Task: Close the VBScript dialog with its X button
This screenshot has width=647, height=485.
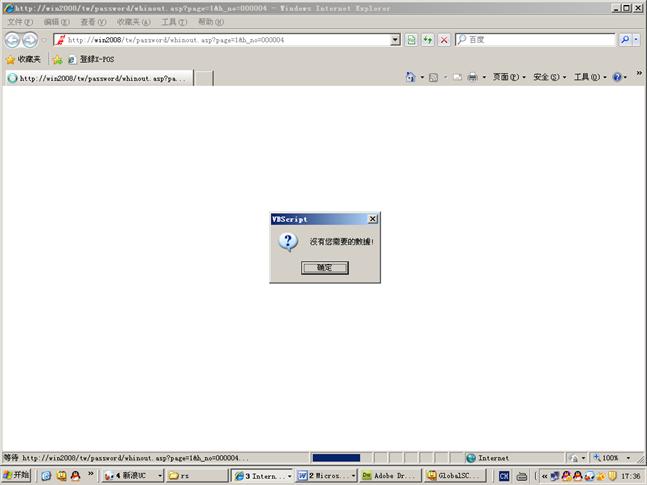Action: (373, 219)
